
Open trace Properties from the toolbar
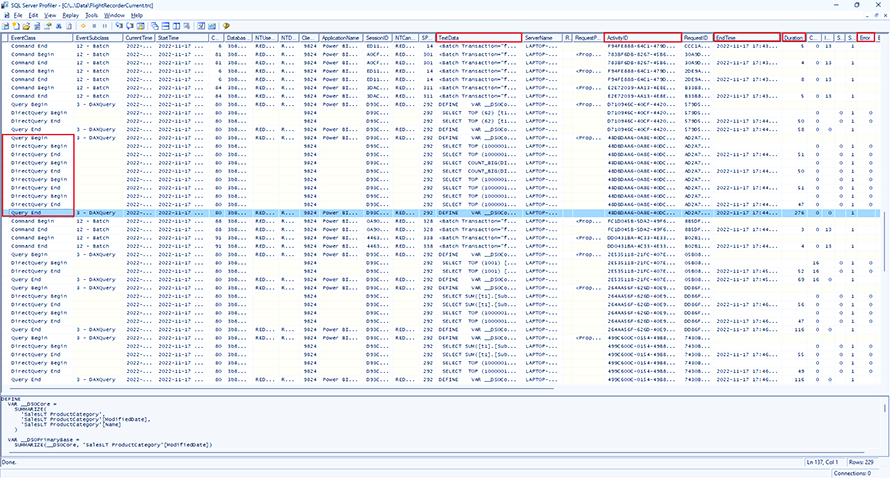pyautogui.click(x=49, y=26)
